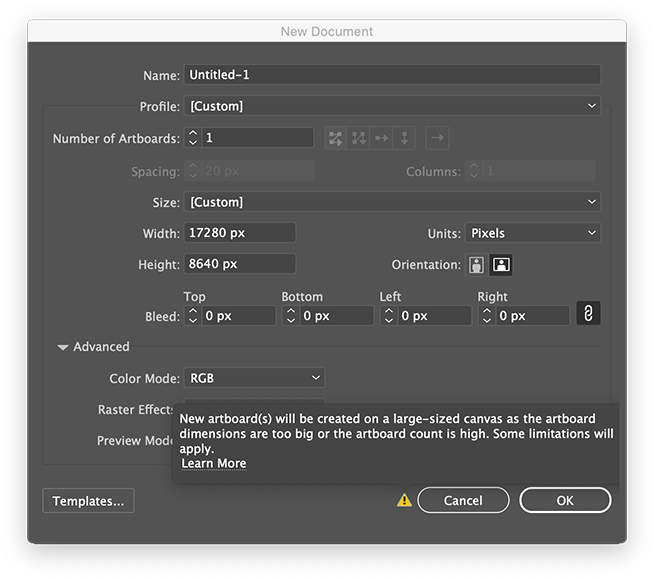The width and height of the screenshot is (654, 579).
Task: Click the Top bleed value field
Action: (238, 316)
